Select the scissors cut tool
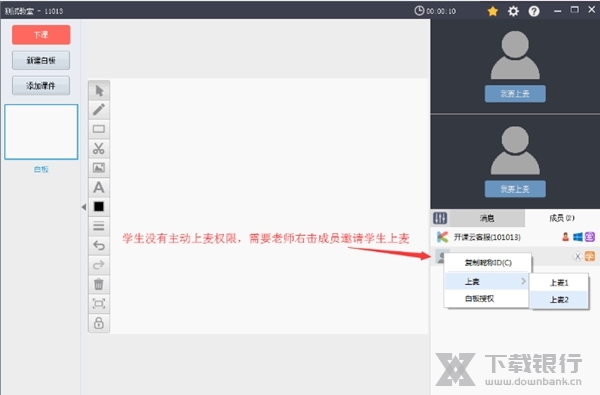This screenshot has width=600, height=395. point(99,149)
